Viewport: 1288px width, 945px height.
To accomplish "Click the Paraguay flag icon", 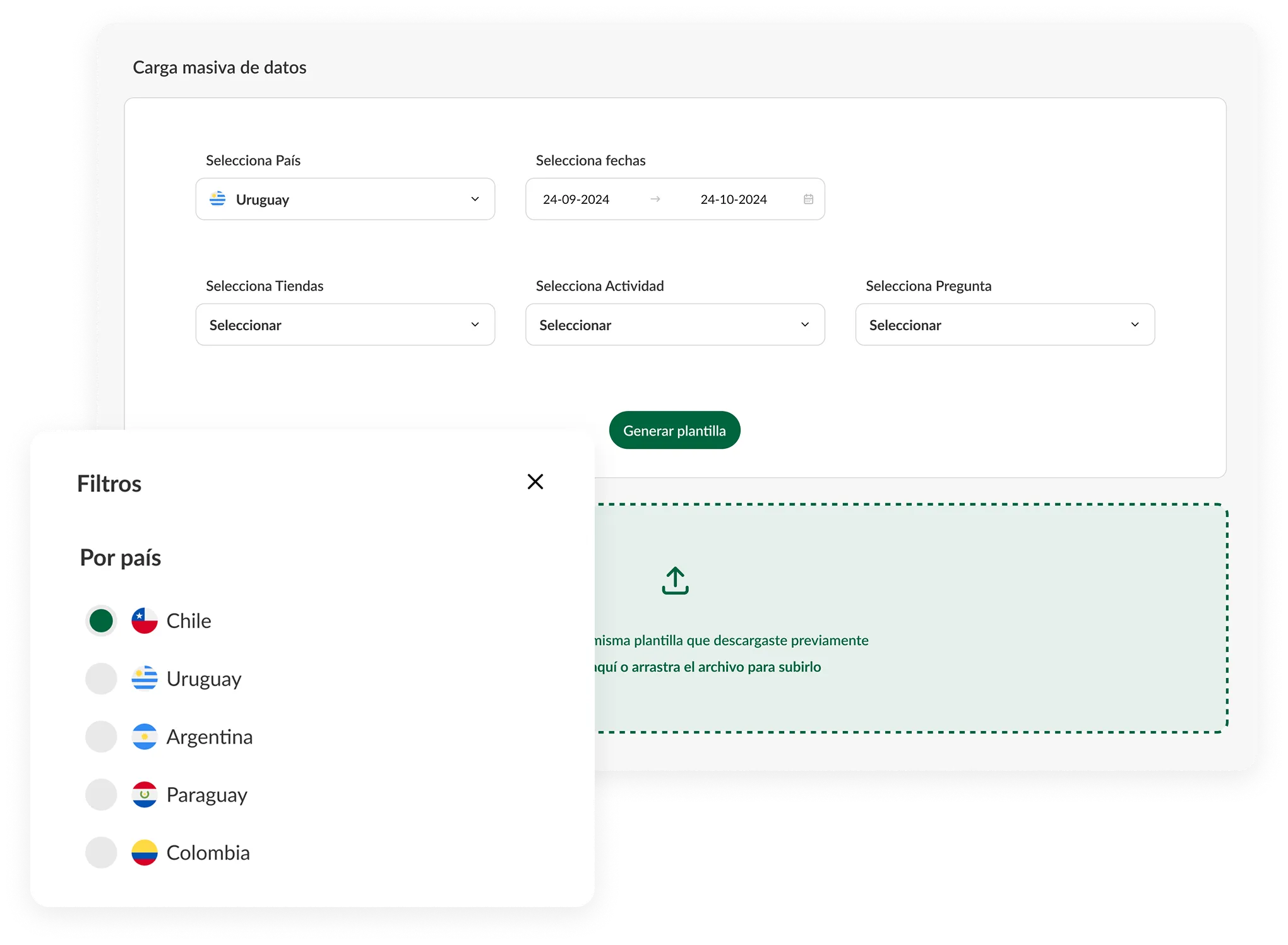I will tap(145, 795).
